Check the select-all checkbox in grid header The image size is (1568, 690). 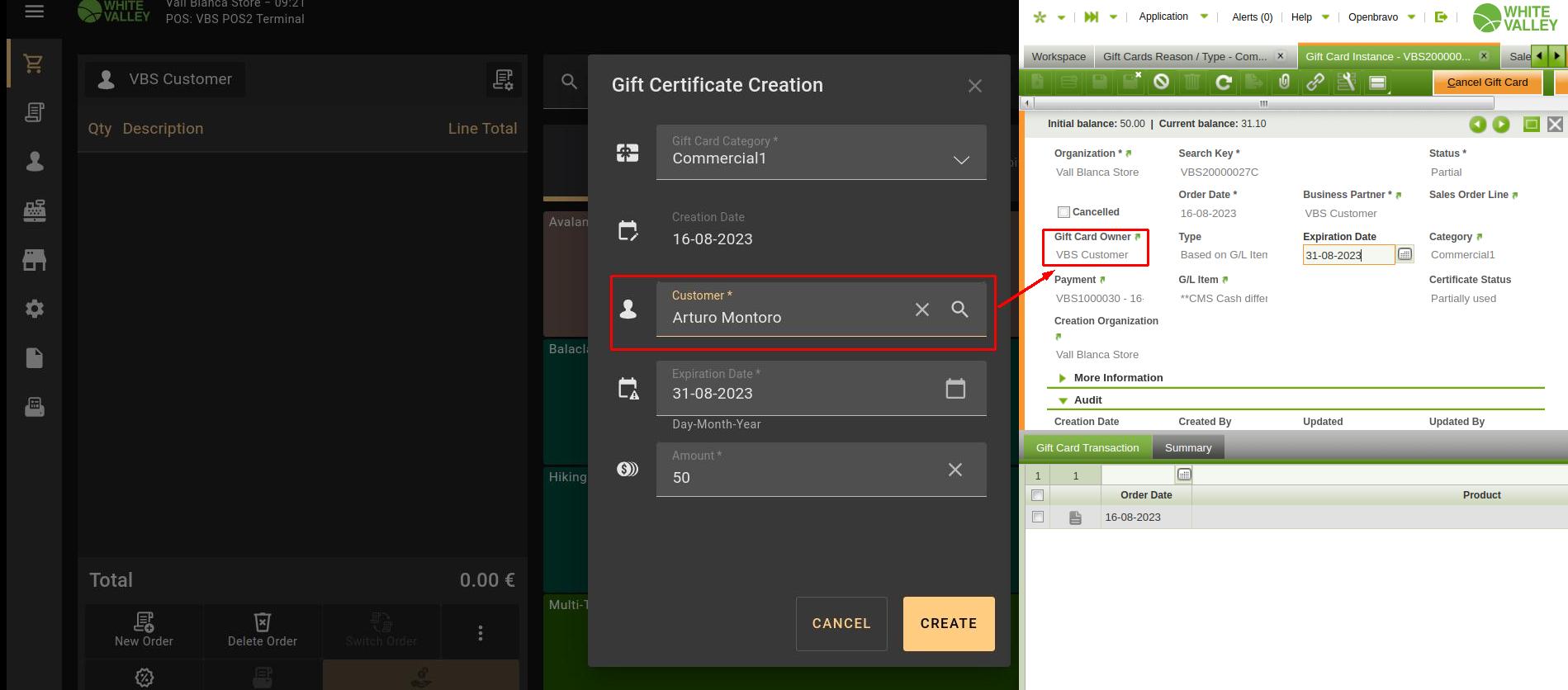pyautogui.click(x=1038, y=495)
